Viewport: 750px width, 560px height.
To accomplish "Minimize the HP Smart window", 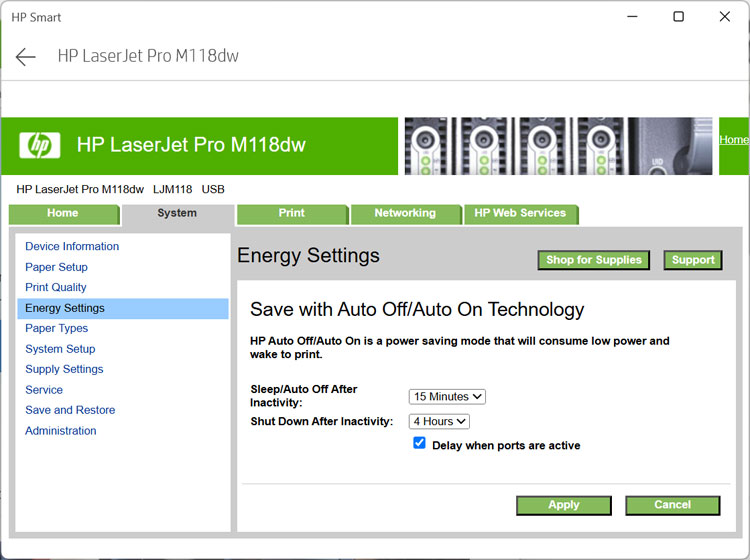I will coord(632,17).
